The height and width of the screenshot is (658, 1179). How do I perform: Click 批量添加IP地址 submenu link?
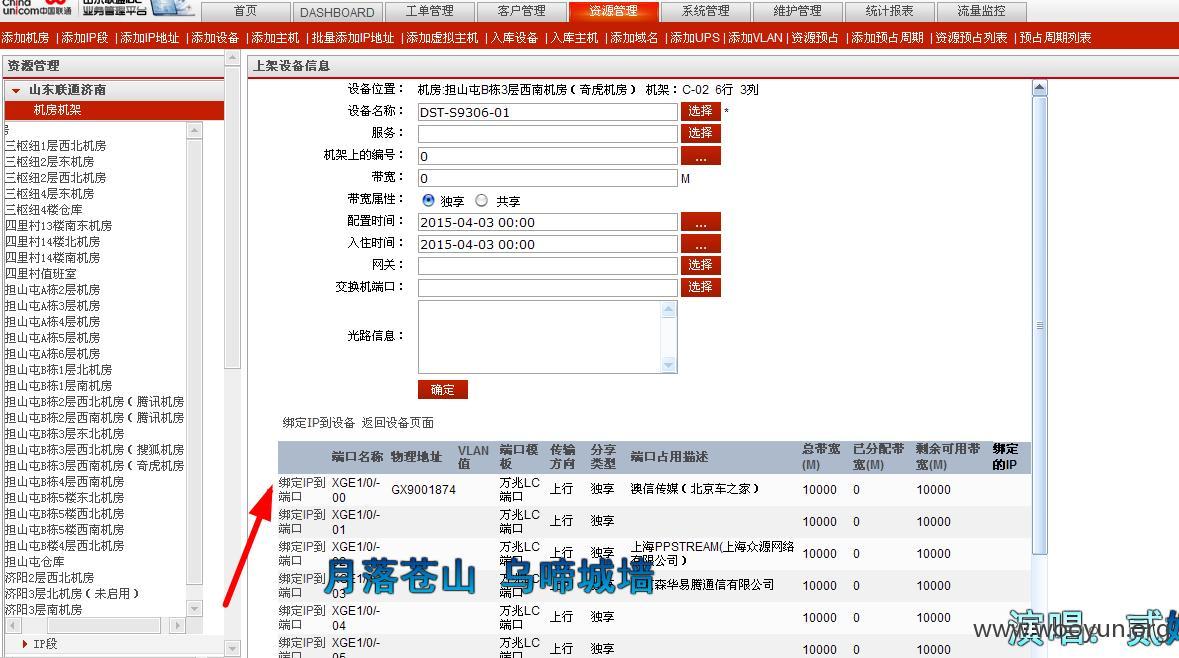[x=353, y=38]
